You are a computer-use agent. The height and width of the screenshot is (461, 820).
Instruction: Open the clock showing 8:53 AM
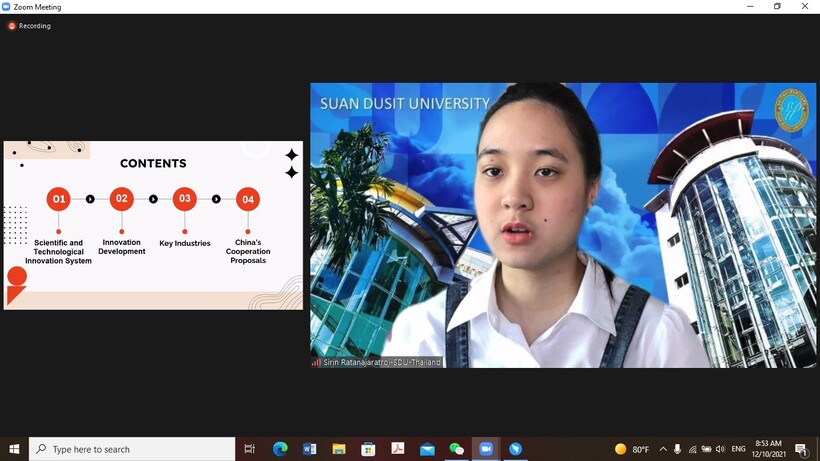[x=769, y=449]
